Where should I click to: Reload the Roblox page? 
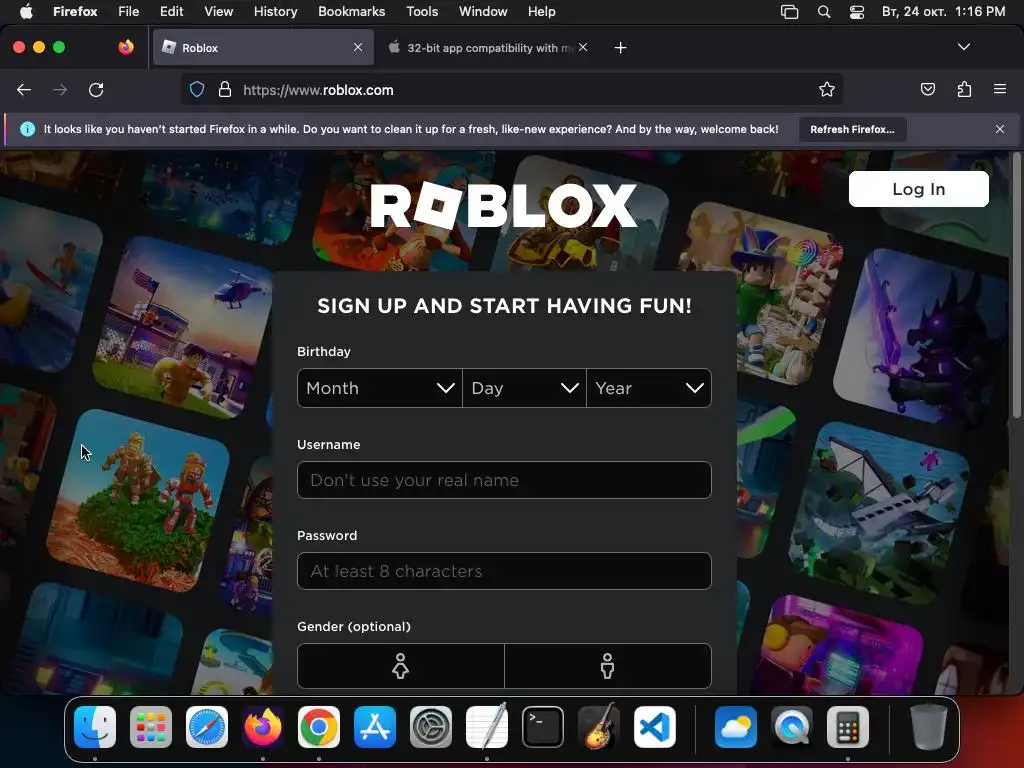point(96,90)
